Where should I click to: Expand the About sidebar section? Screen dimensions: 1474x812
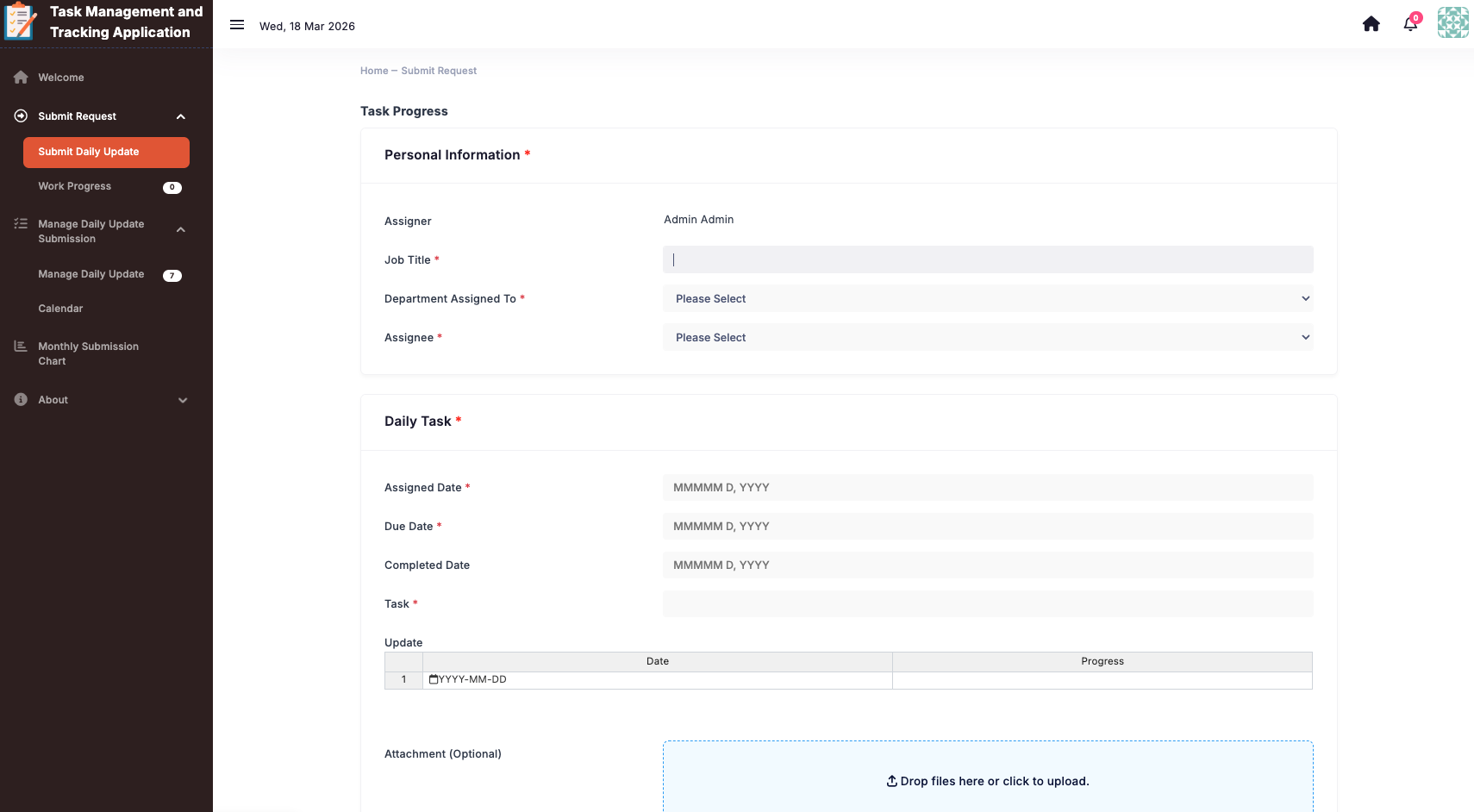point(182,400)
